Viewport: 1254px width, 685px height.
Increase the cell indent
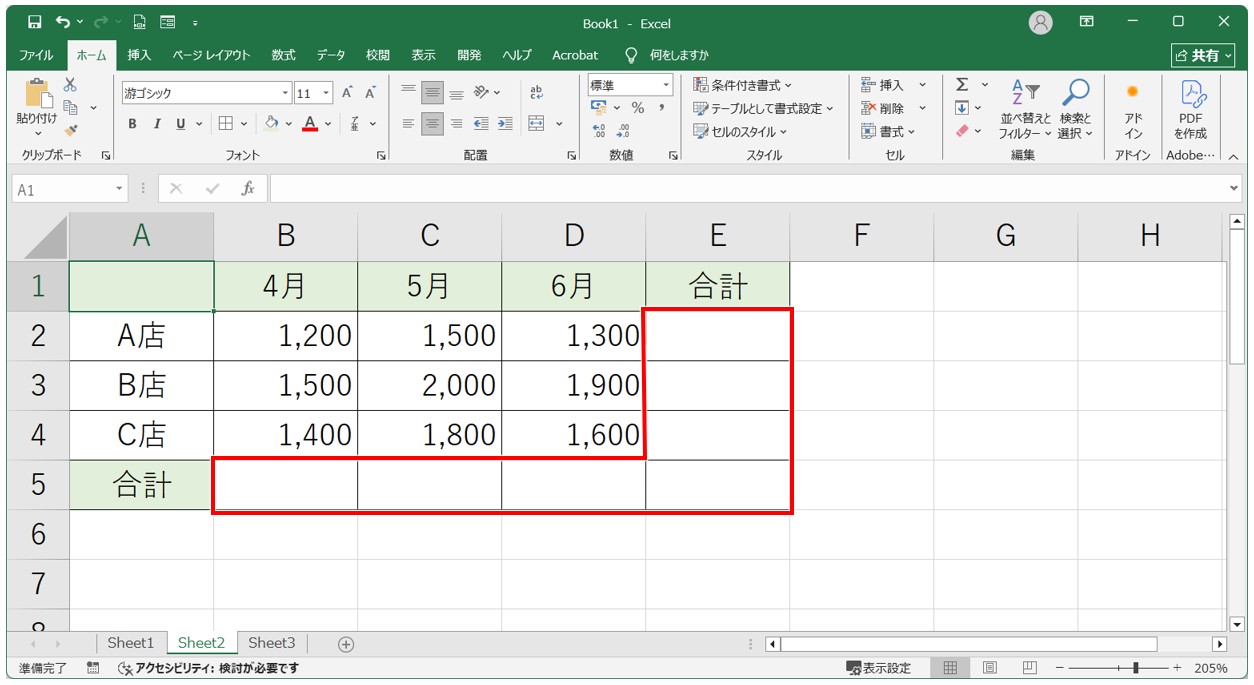tap(505, 124)
